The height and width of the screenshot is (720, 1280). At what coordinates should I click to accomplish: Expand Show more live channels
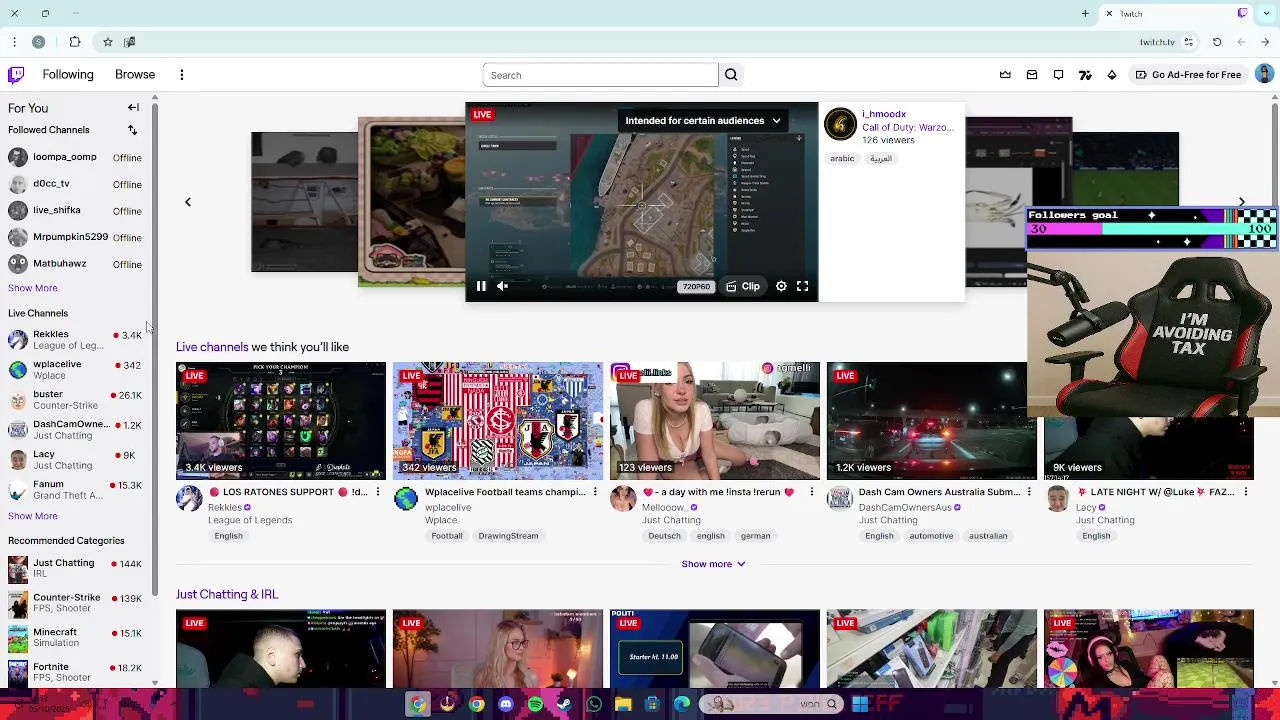[713, 564]
